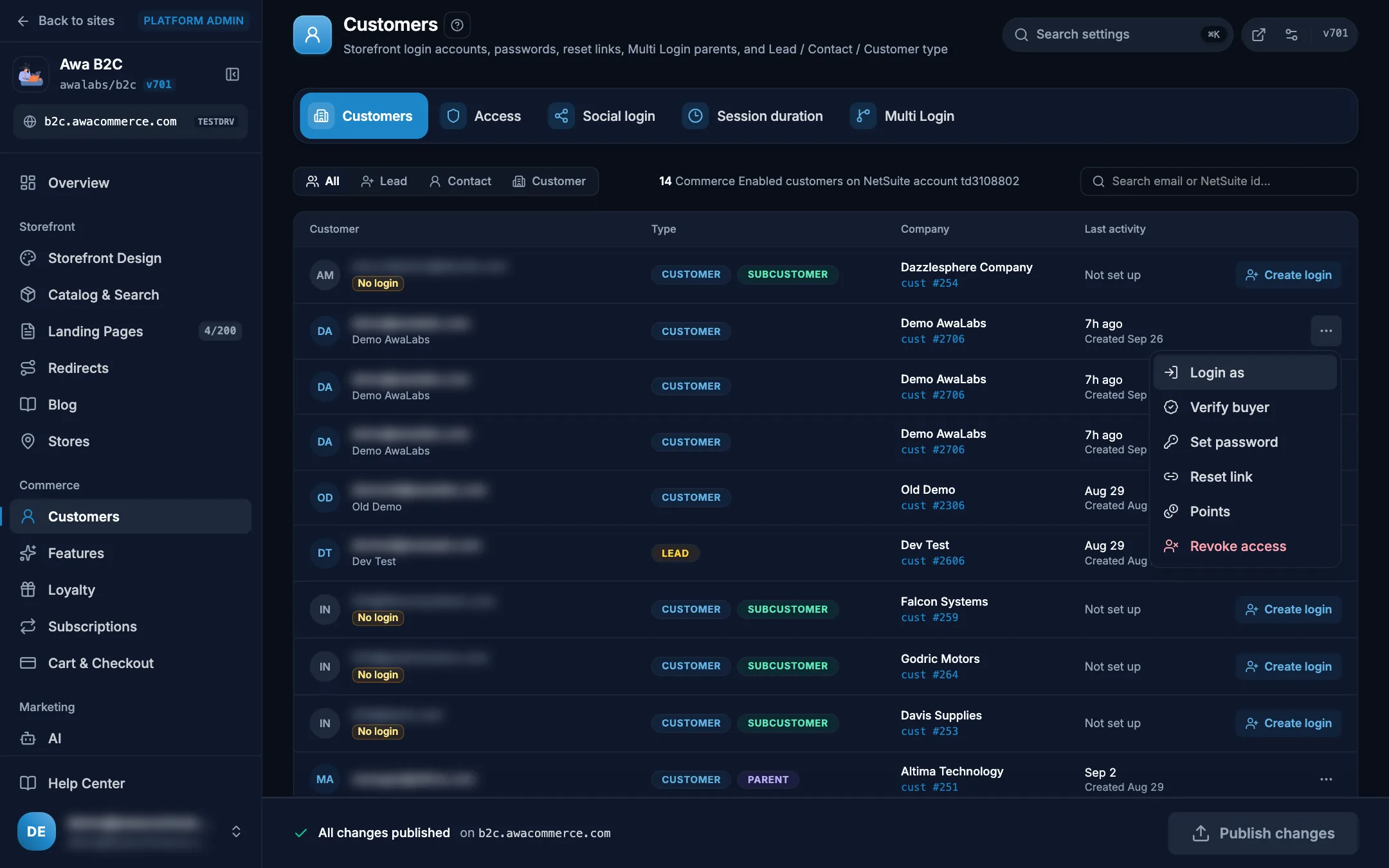Open Subscriptions in sidebar
This screenshot has width=1389, height=868.
pos(131,626)
